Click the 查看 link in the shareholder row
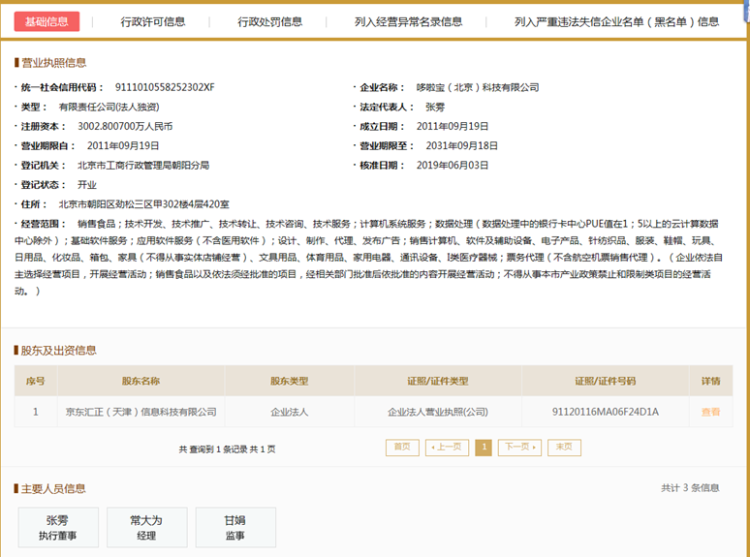The image size is (750, 557). pyautogui.click(x=710, y=411)
